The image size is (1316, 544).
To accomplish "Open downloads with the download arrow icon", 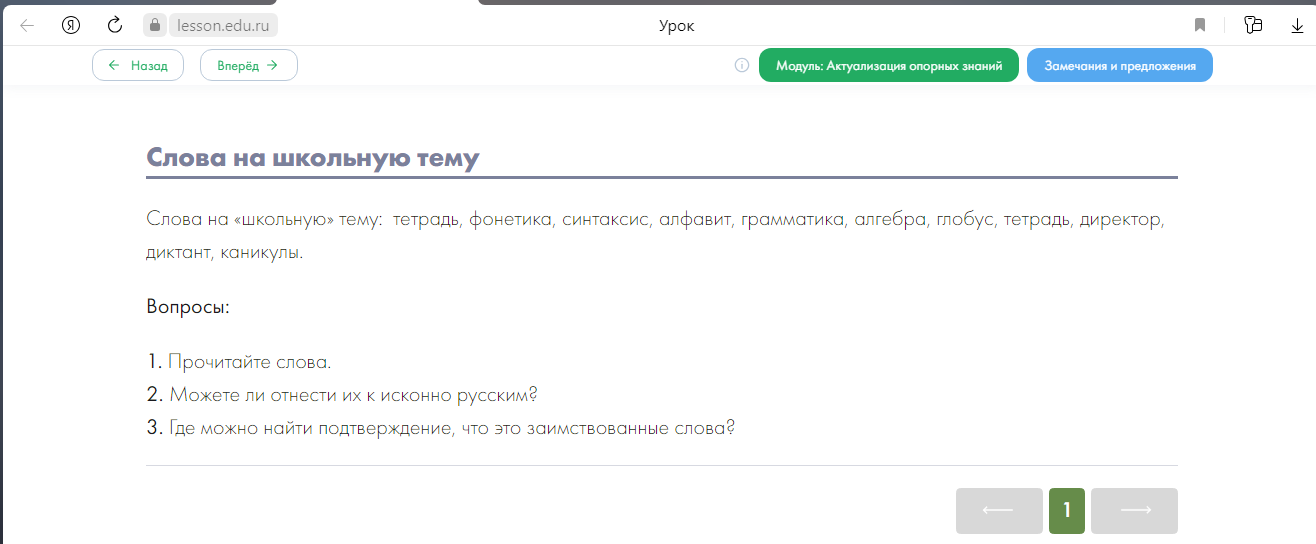I will 1297,25.
